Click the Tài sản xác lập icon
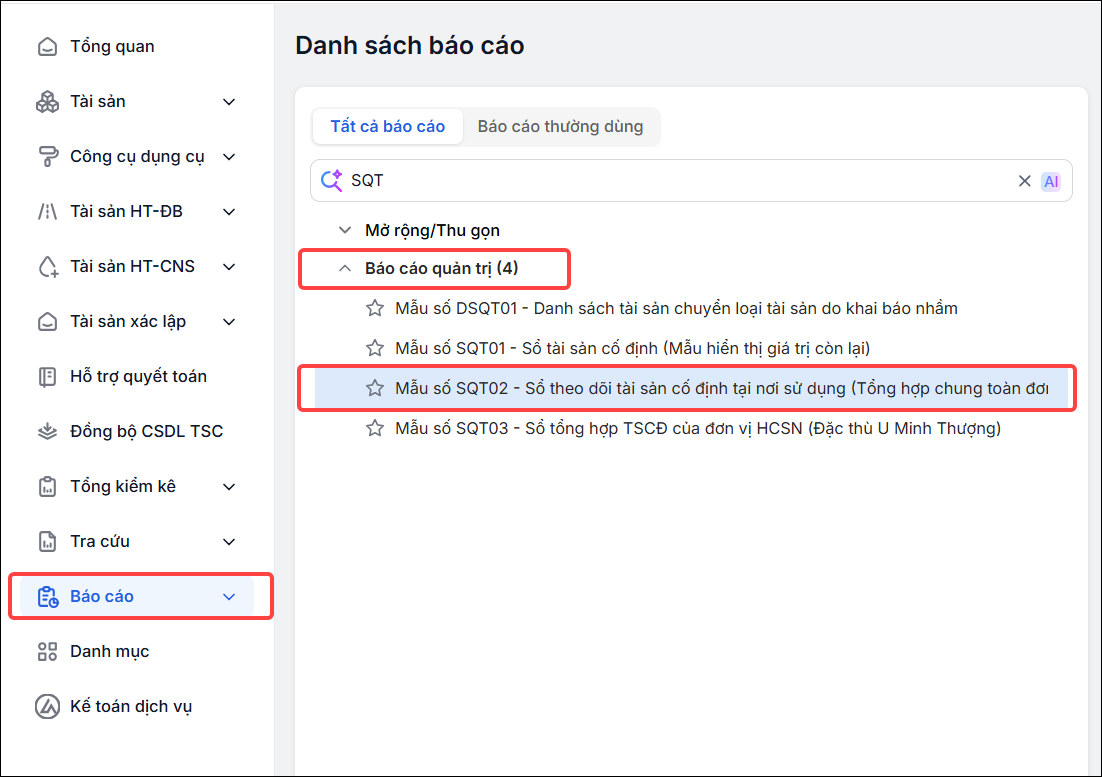The image size is (1102, 777). pos(47,322)
